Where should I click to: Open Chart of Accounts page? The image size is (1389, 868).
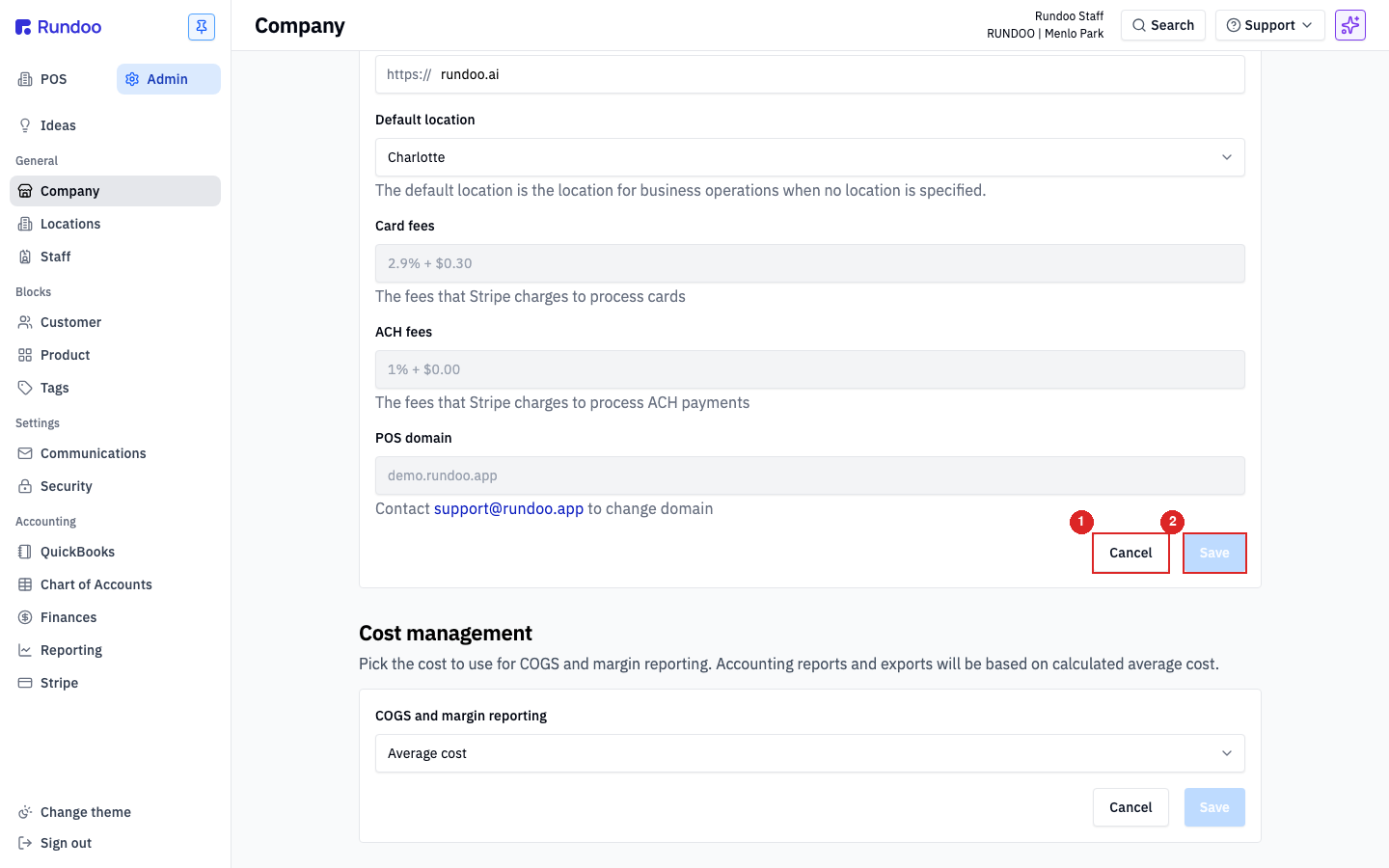115,584
